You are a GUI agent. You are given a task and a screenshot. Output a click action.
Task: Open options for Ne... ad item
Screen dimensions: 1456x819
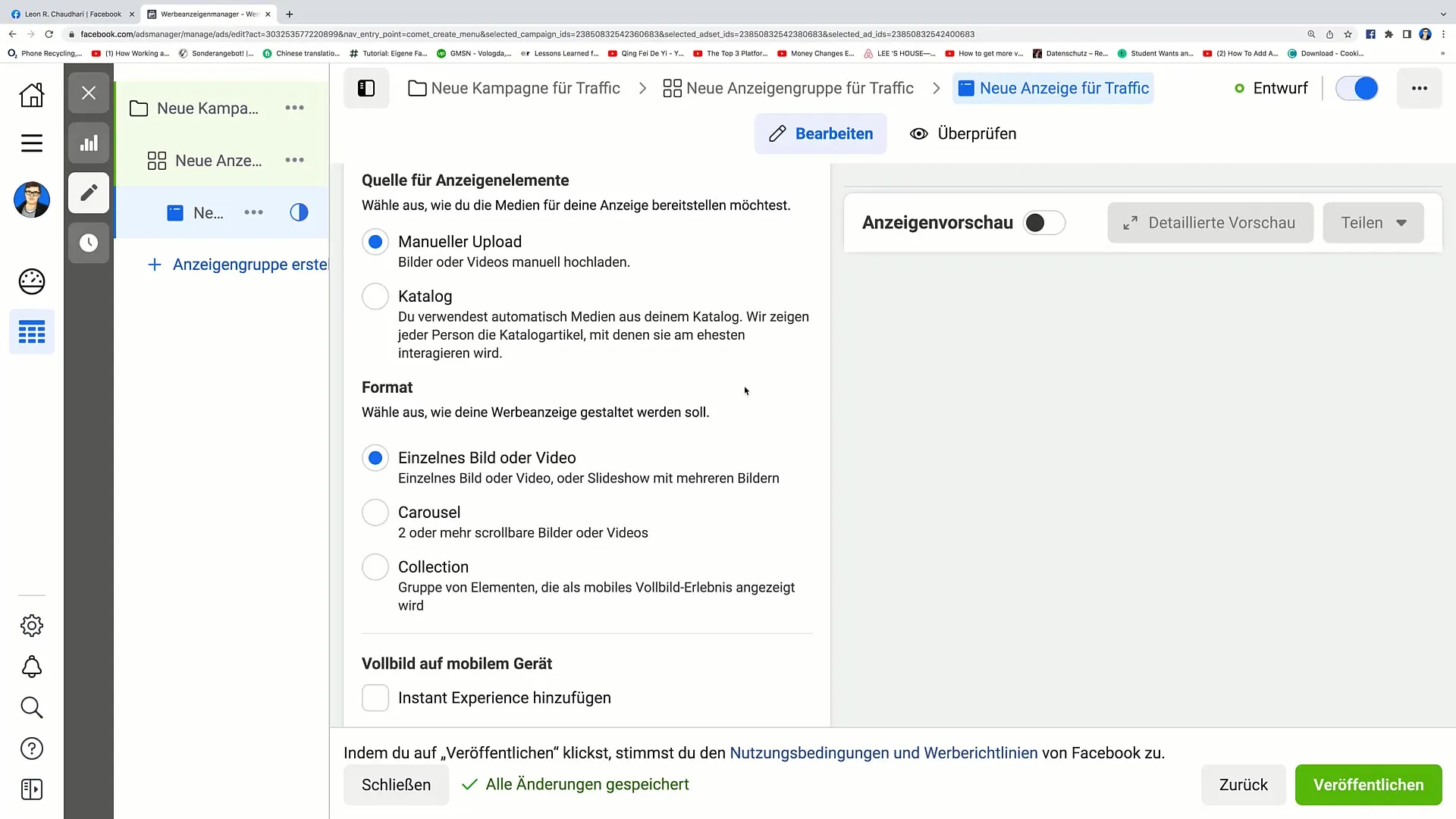tap(253, 212)
